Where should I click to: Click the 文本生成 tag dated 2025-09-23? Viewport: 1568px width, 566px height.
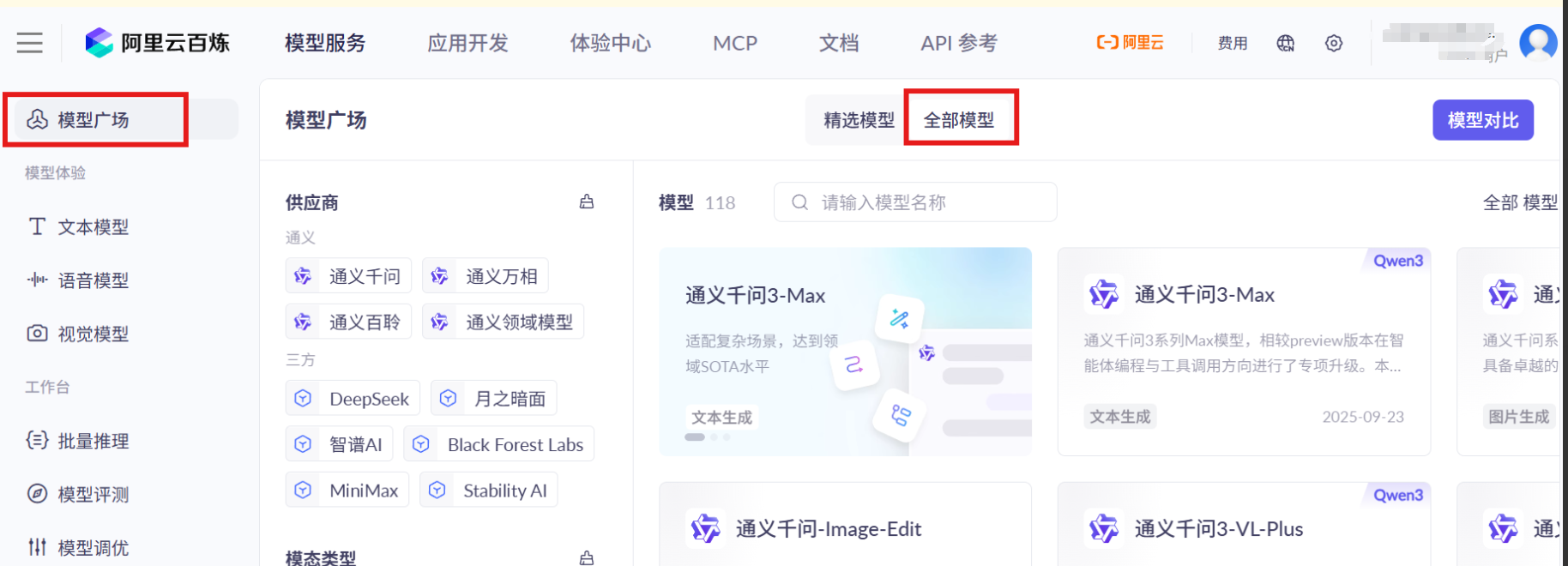click(1120, 417)
